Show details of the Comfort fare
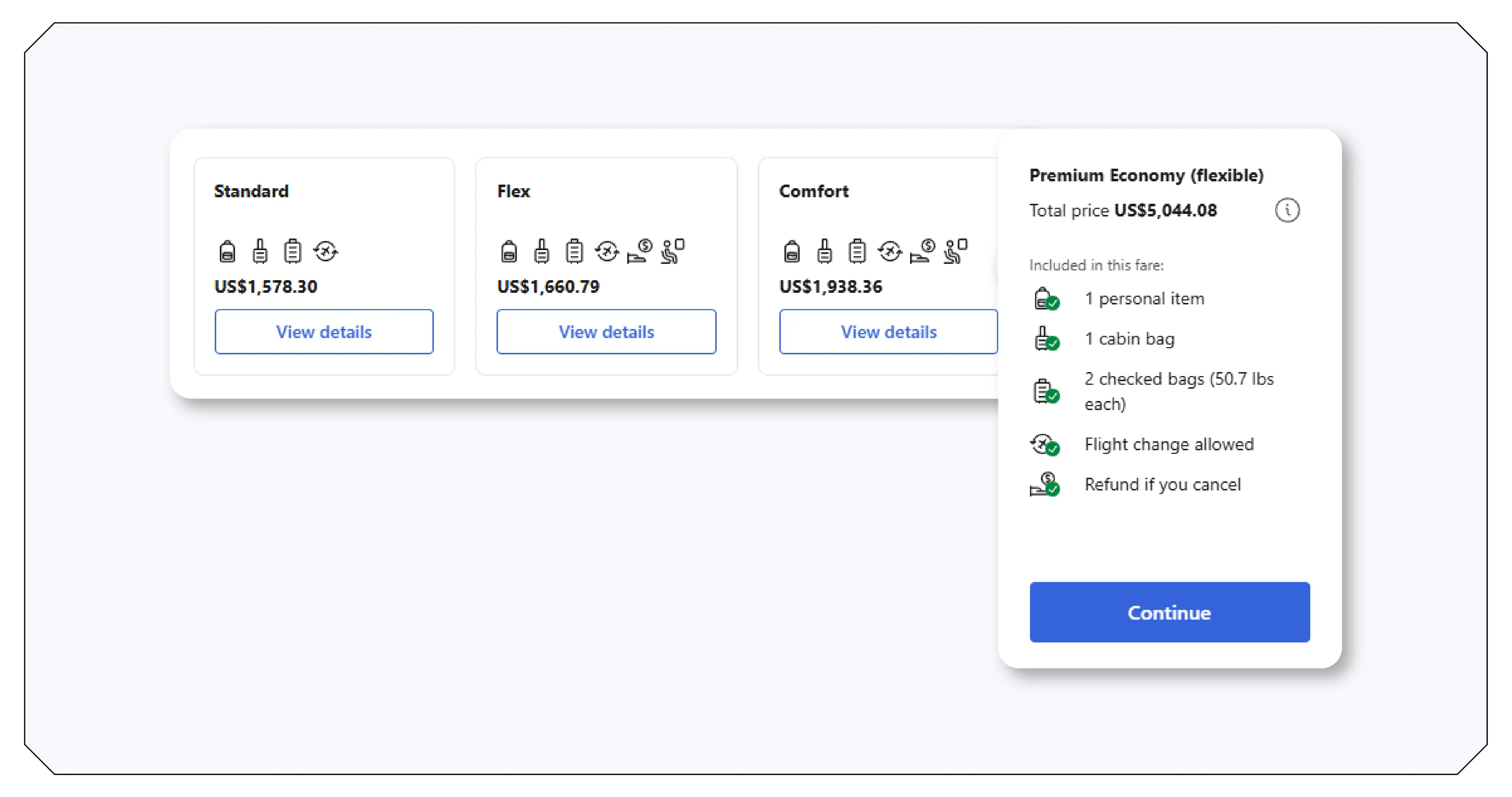This screenshot has height=797, width=1512. (x=888, y=332)
